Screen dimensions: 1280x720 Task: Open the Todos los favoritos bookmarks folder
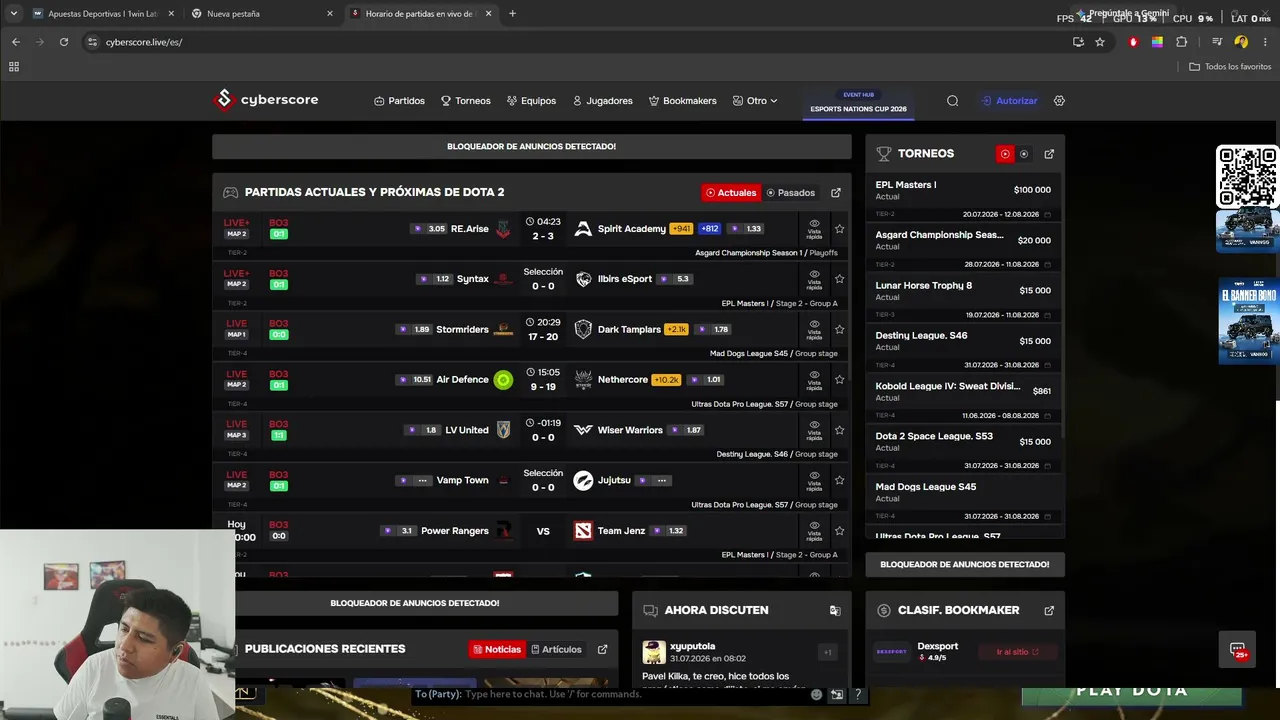(1230, 67)
